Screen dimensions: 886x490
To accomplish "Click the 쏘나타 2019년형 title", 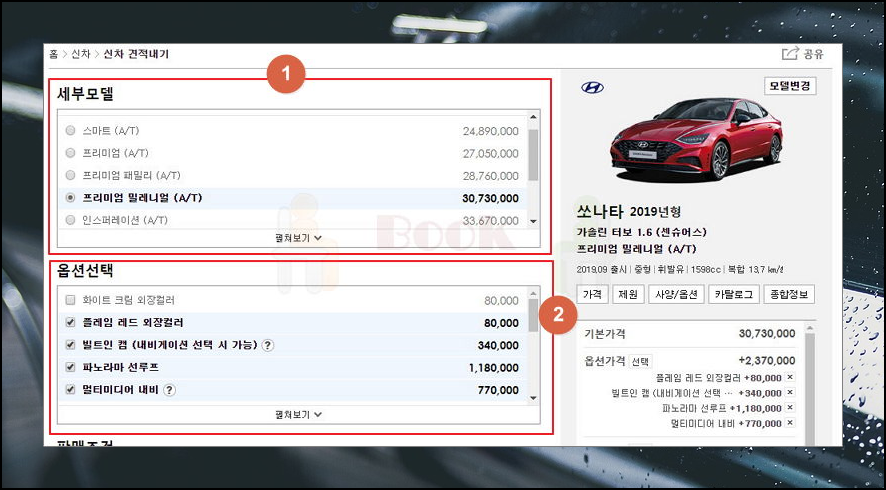I will (628, 212).
